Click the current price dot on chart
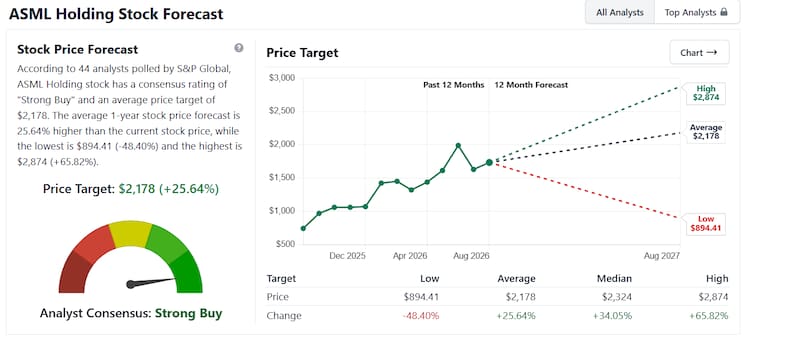800x360 pixels. coord(489,162)
